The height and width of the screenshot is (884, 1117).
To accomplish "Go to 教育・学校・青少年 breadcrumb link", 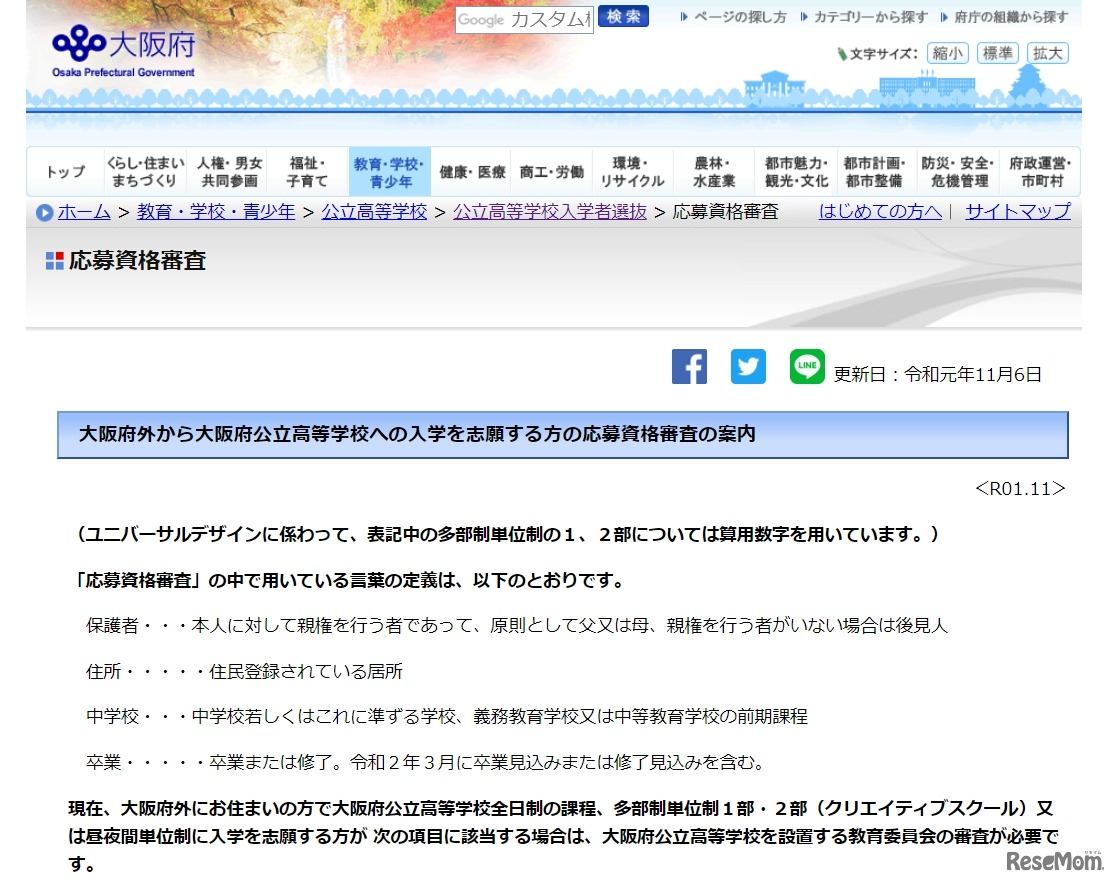I will [x=216, y=212].
